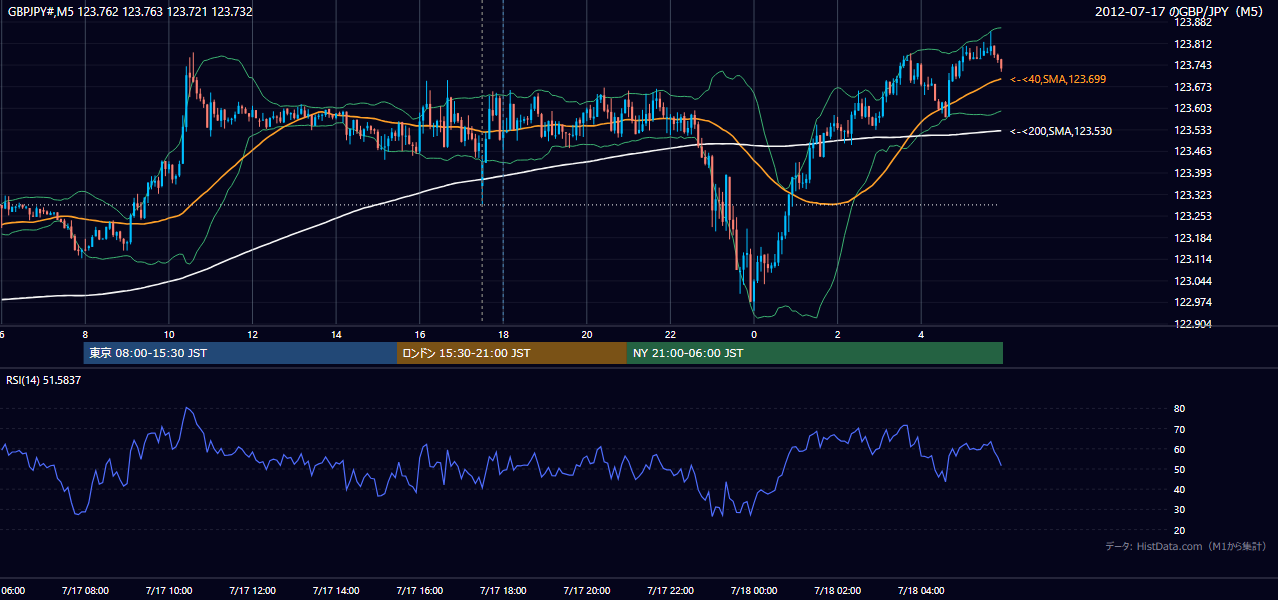
Task: Click the 7/17 12:00 bottom time label
Action: (x=252, y=591)
